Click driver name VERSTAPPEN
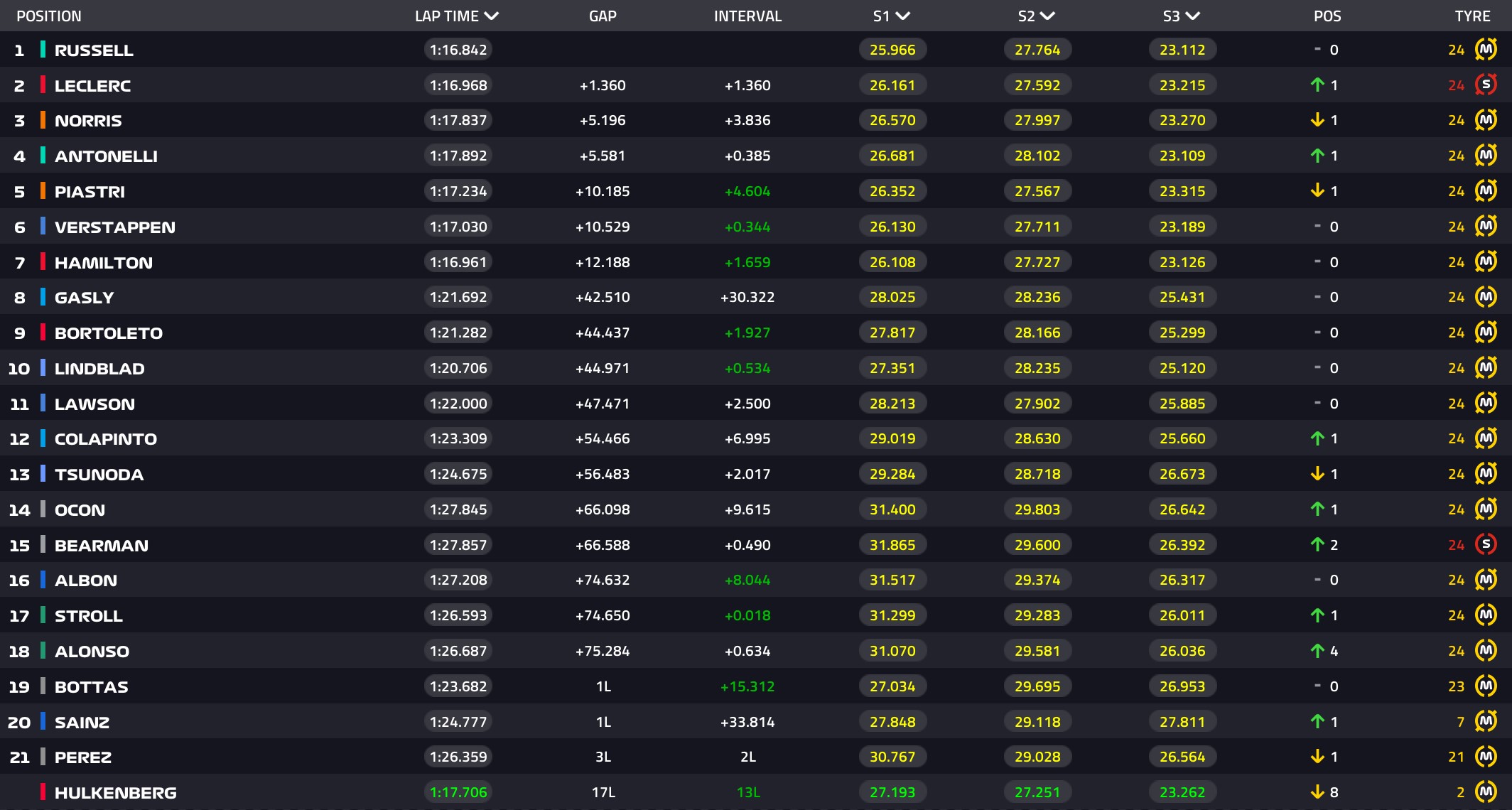 (115, 227)
